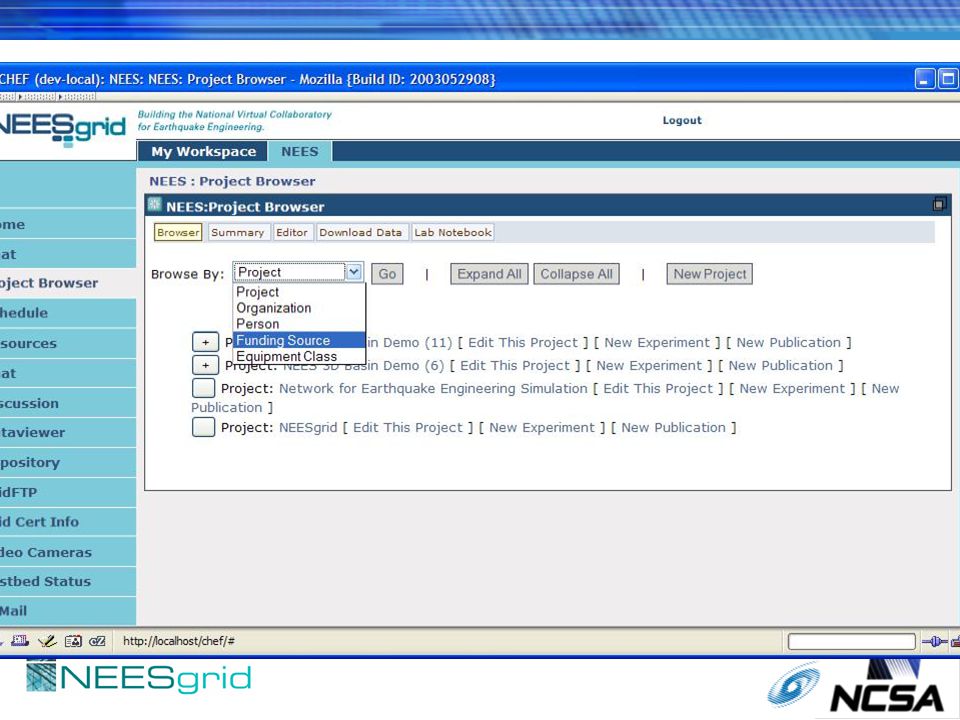Click the portlet icon beside NEES:Project Browser title
The height and width of the screenshot is (720, 960).
(x=154, y=204)
